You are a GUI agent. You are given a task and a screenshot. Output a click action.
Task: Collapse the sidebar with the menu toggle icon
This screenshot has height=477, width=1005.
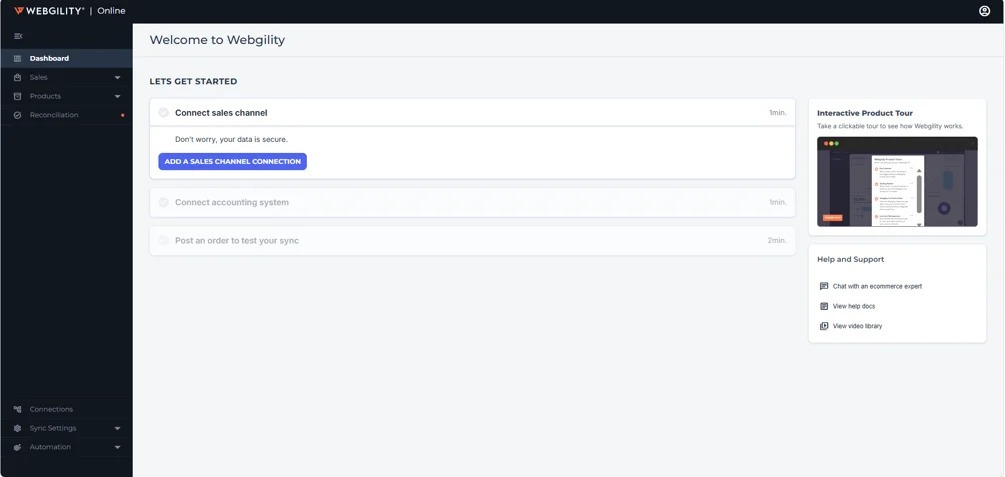pos(18,36)
